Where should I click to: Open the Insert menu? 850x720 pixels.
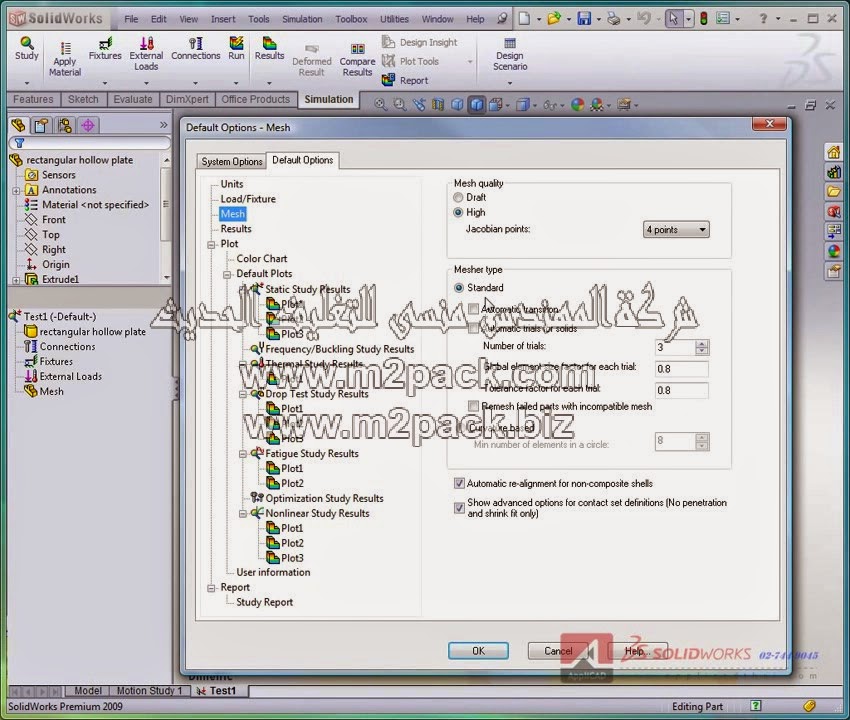[223, 19]
